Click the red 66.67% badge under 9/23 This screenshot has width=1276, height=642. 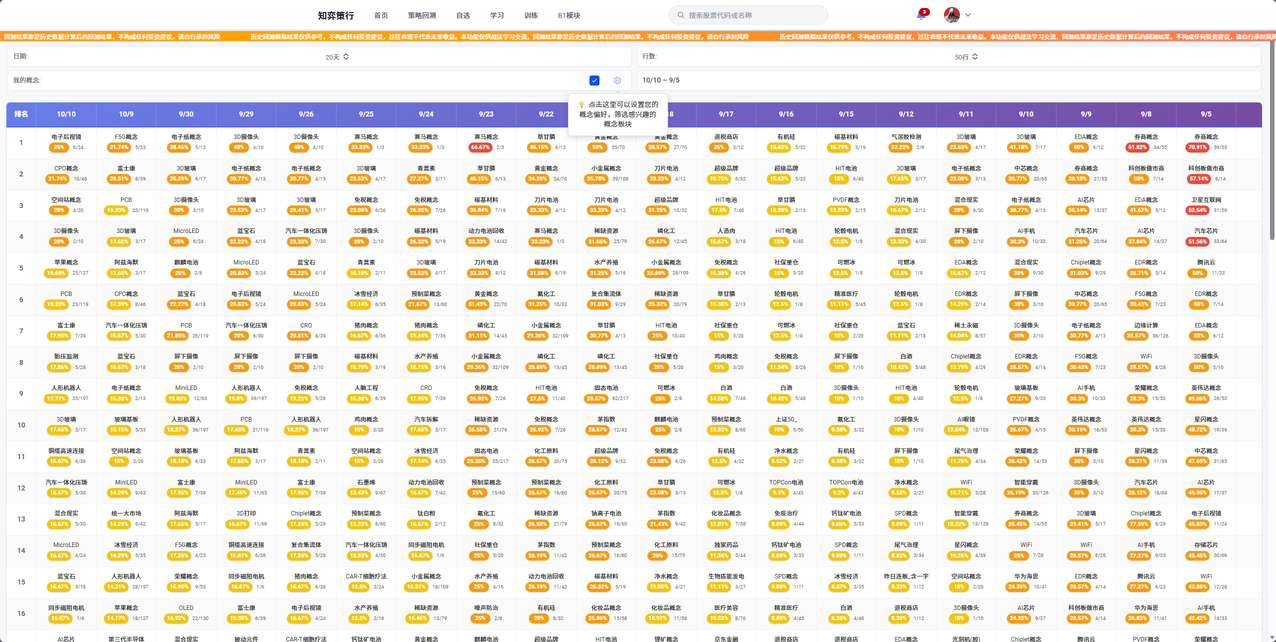tap(480, 147)
